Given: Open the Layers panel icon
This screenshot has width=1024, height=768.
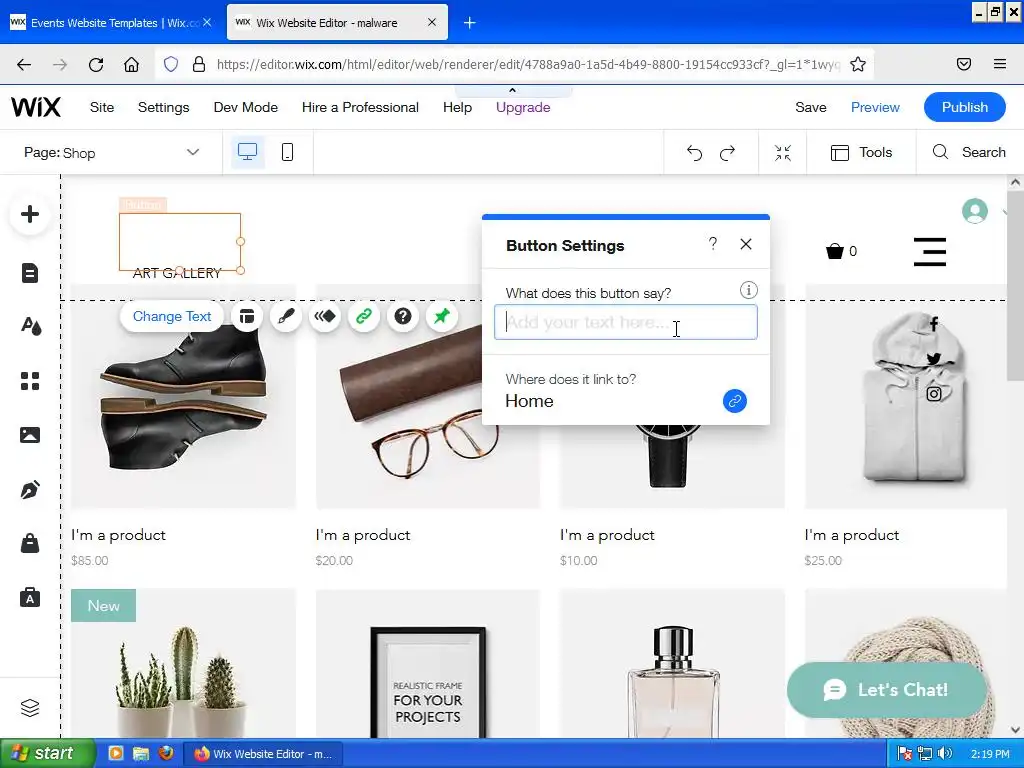Looking at the screenshot, I should click(29, 708).
